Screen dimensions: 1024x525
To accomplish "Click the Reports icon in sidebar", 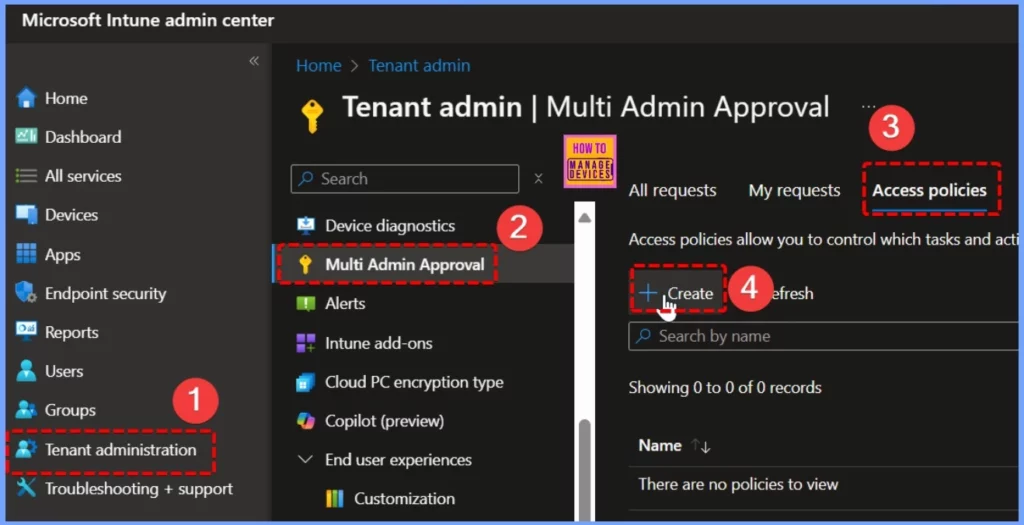I will [x=26, y=332].
